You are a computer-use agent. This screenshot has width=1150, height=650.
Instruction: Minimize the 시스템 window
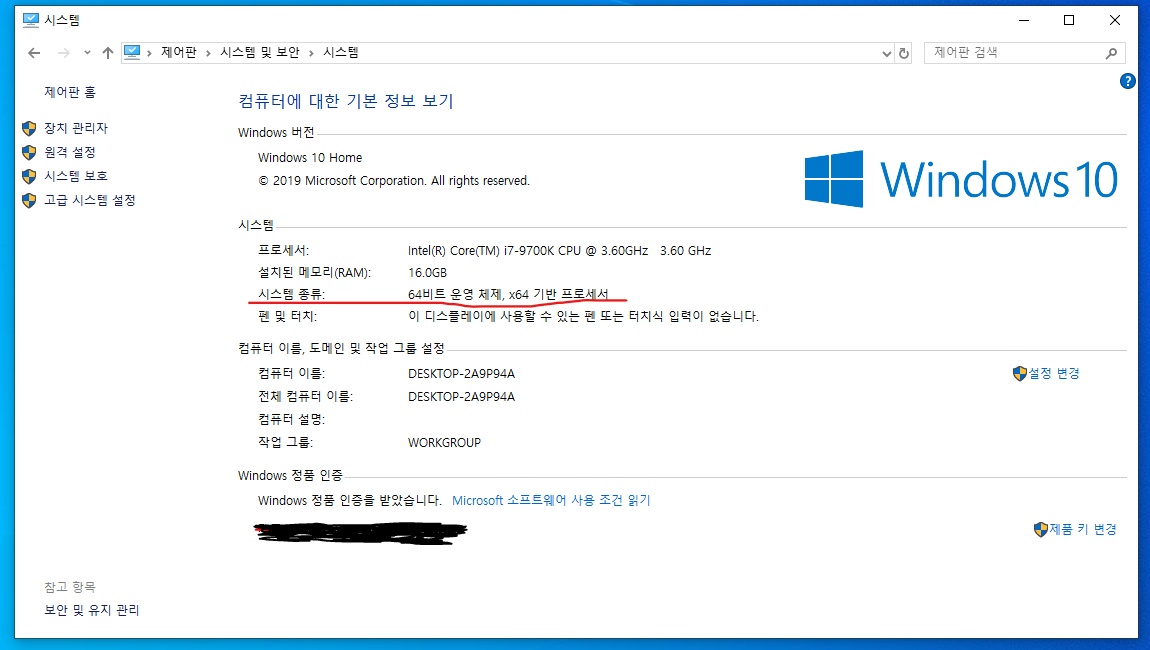coord(1024,21)
